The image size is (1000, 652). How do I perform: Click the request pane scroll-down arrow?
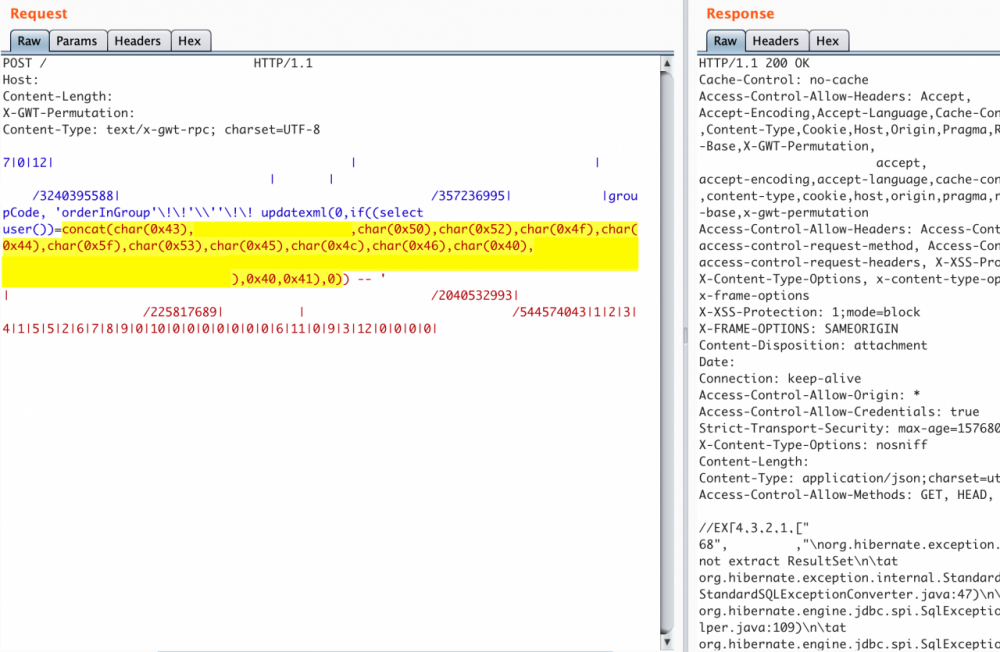(667, 642)
